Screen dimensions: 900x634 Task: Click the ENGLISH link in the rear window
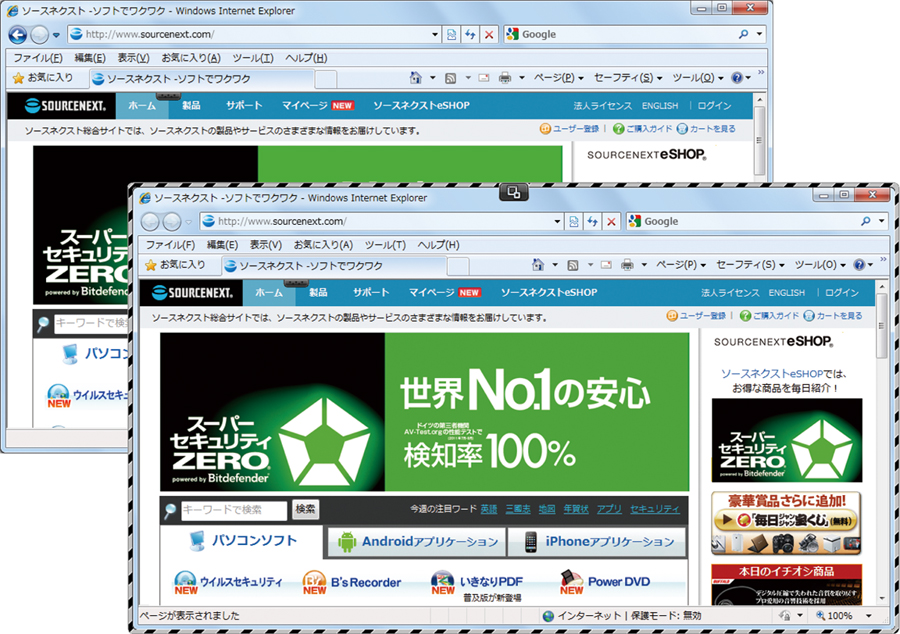[x=660, y=106]
